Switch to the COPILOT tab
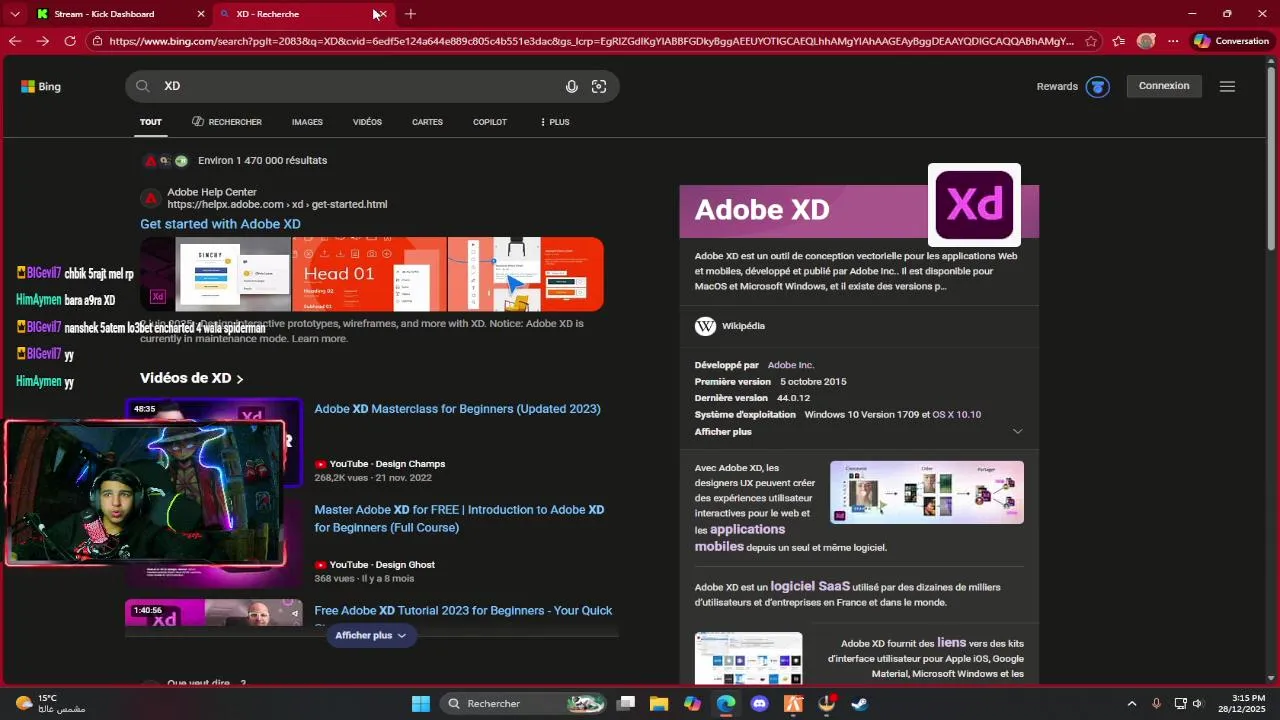 [x=490, y=122]
